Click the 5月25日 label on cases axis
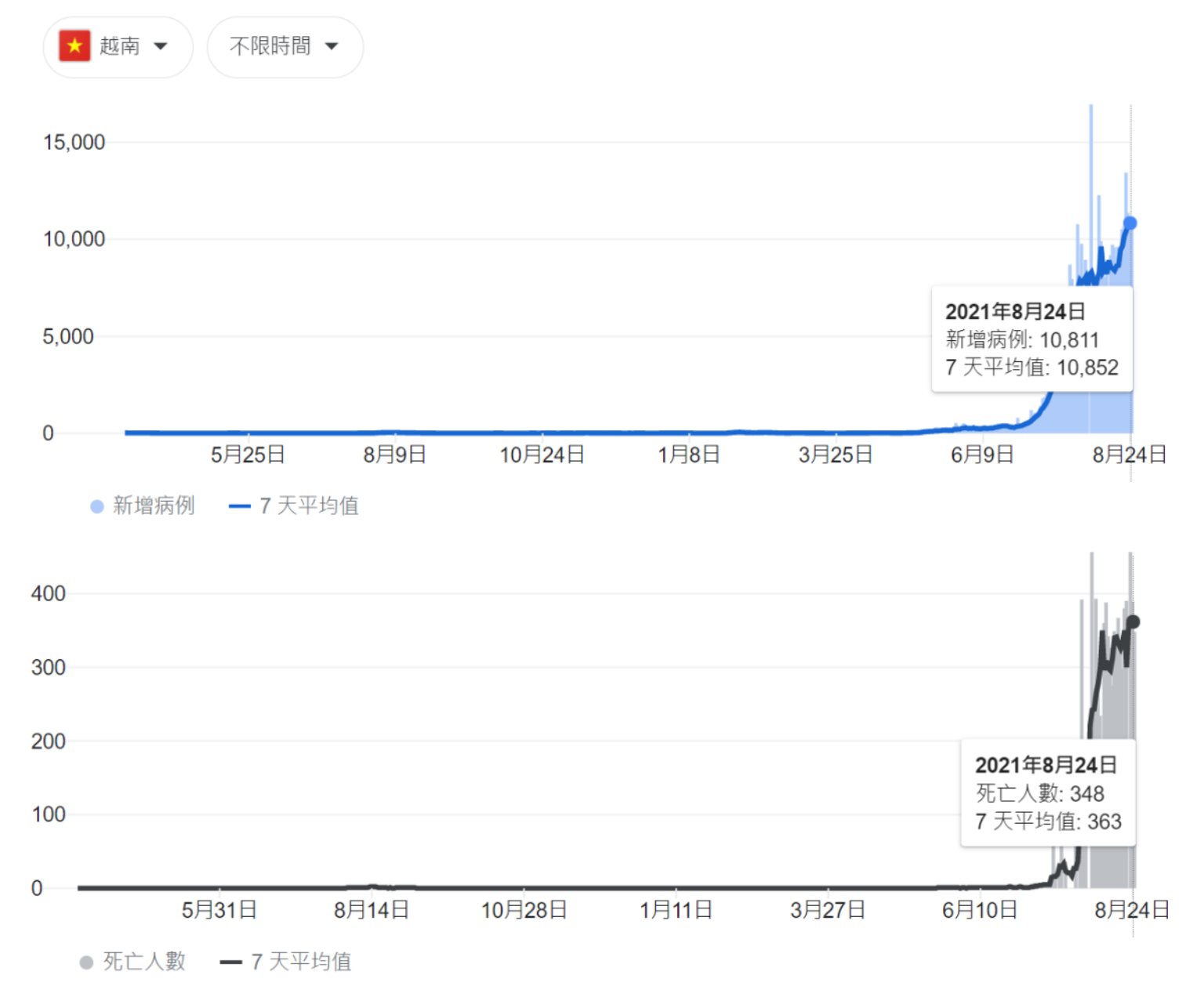The image size is (1204, 986). click(x=248, y=455)
